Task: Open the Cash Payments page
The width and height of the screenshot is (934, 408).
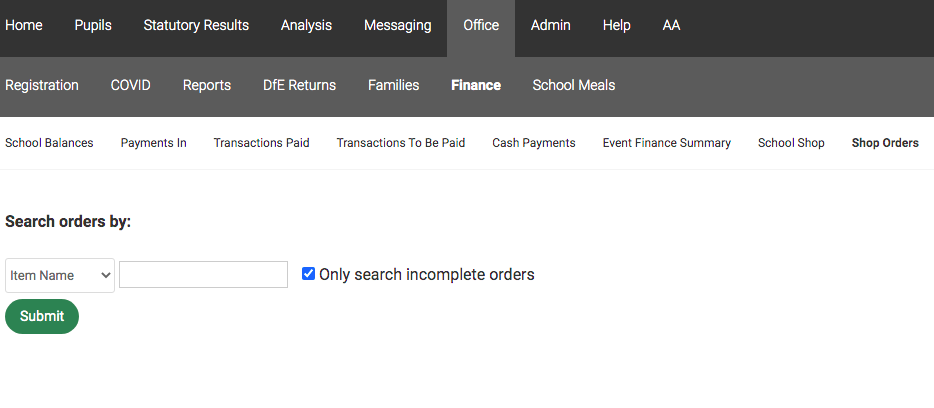Action: pyautogui.click(x=533, y=143)
